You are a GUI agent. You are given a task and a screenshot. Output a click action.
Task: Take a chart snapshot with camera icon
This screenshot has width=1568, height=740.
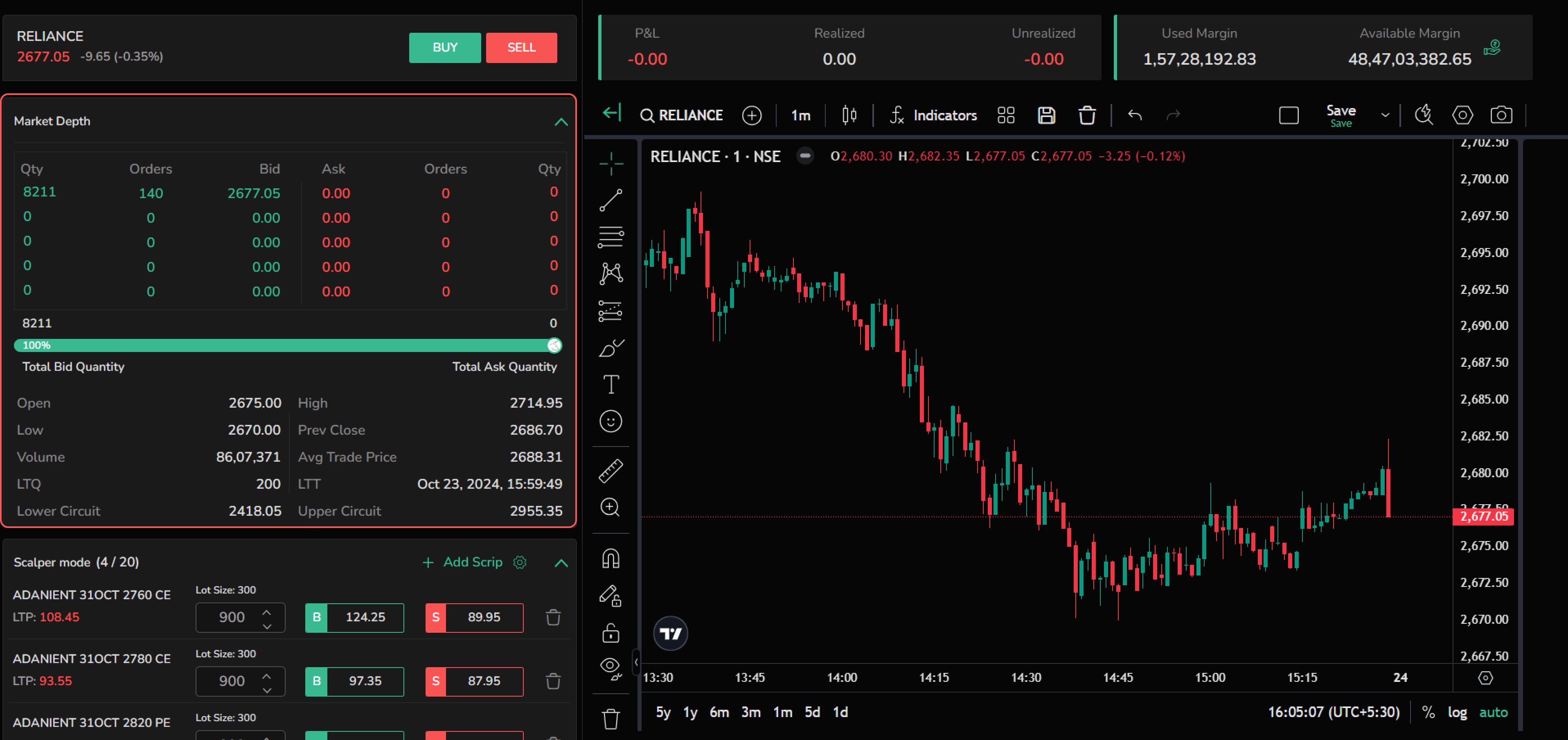click(1501, 116)
